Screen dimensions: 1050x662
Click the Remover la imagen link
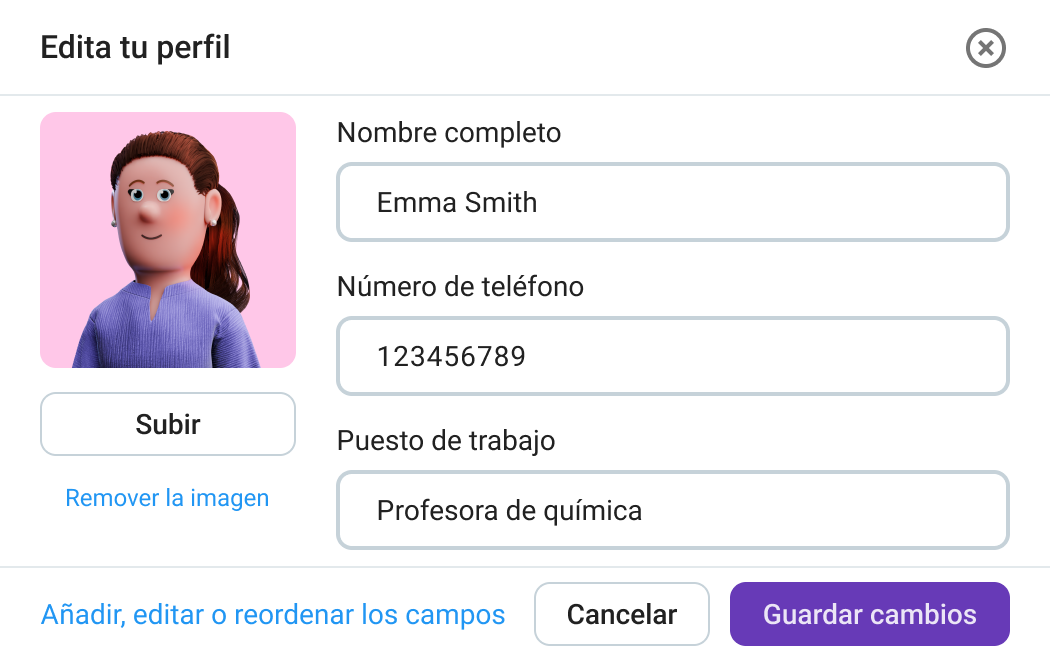[x=167, y=498]
